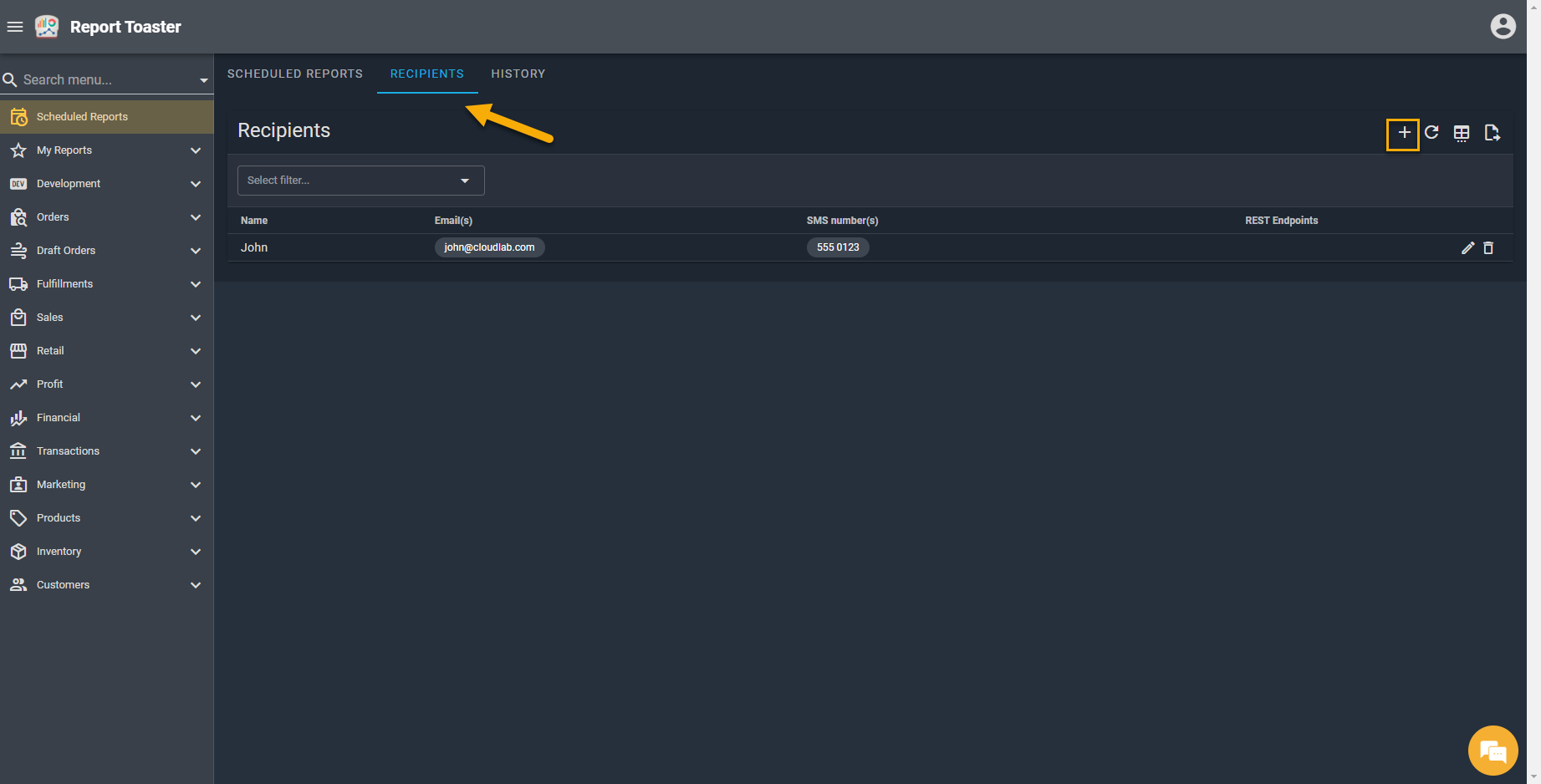The height and width of the screenshot is (784, 1541).
Task: Delete recipient John with trash icon
Action: [x=1488, y=248]
